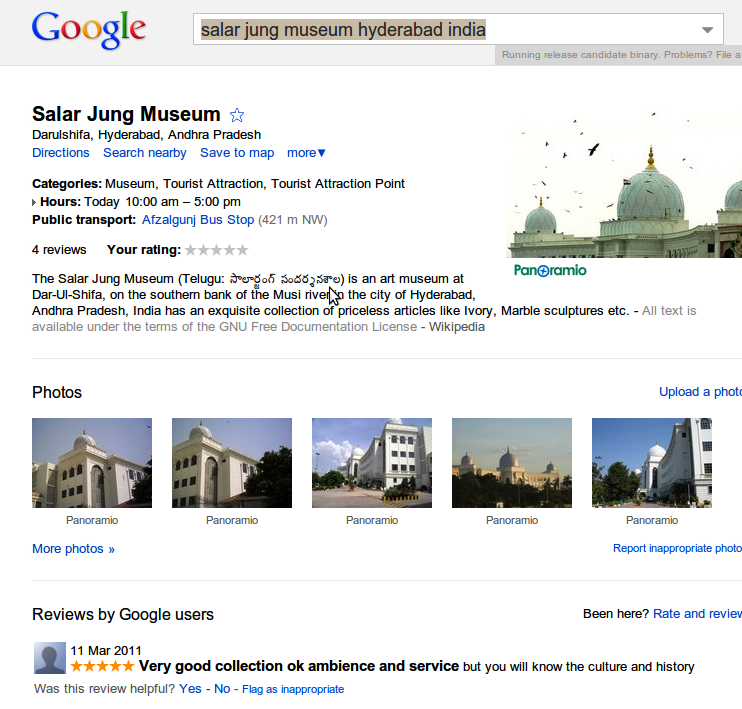The width and height of the screenshot is (742, 709).
Task: Click the review title 'Very good collection ok ambience'
Action: tap(299, 666)
